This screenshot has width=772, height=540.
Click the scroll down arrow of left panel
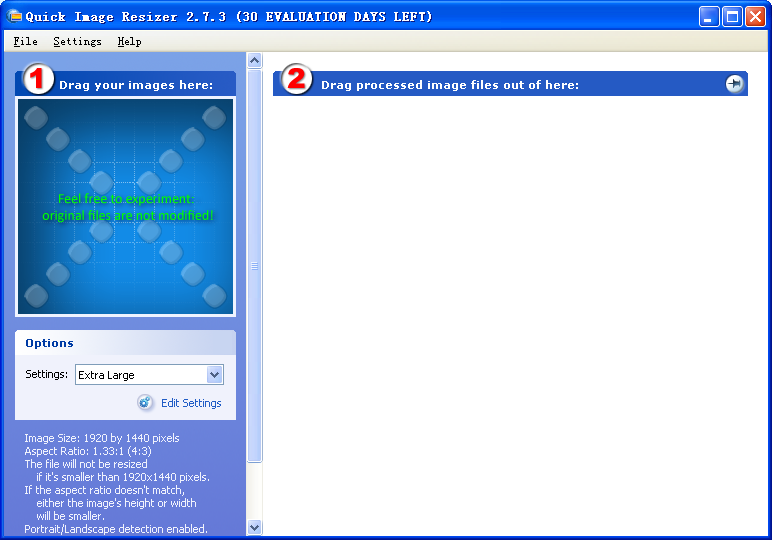pos(255,528)
